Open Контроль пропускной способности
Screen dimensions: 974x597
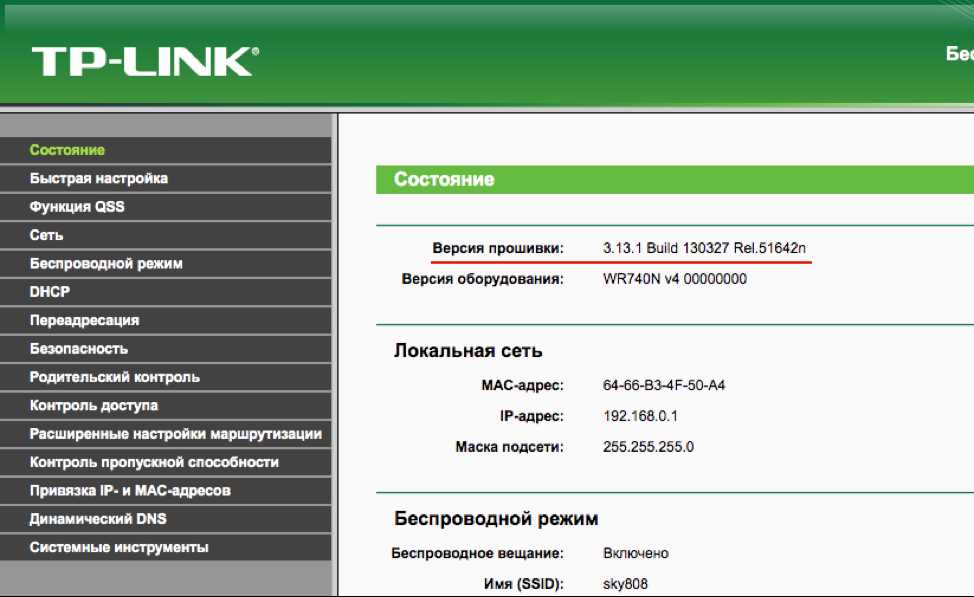point(165,462)
